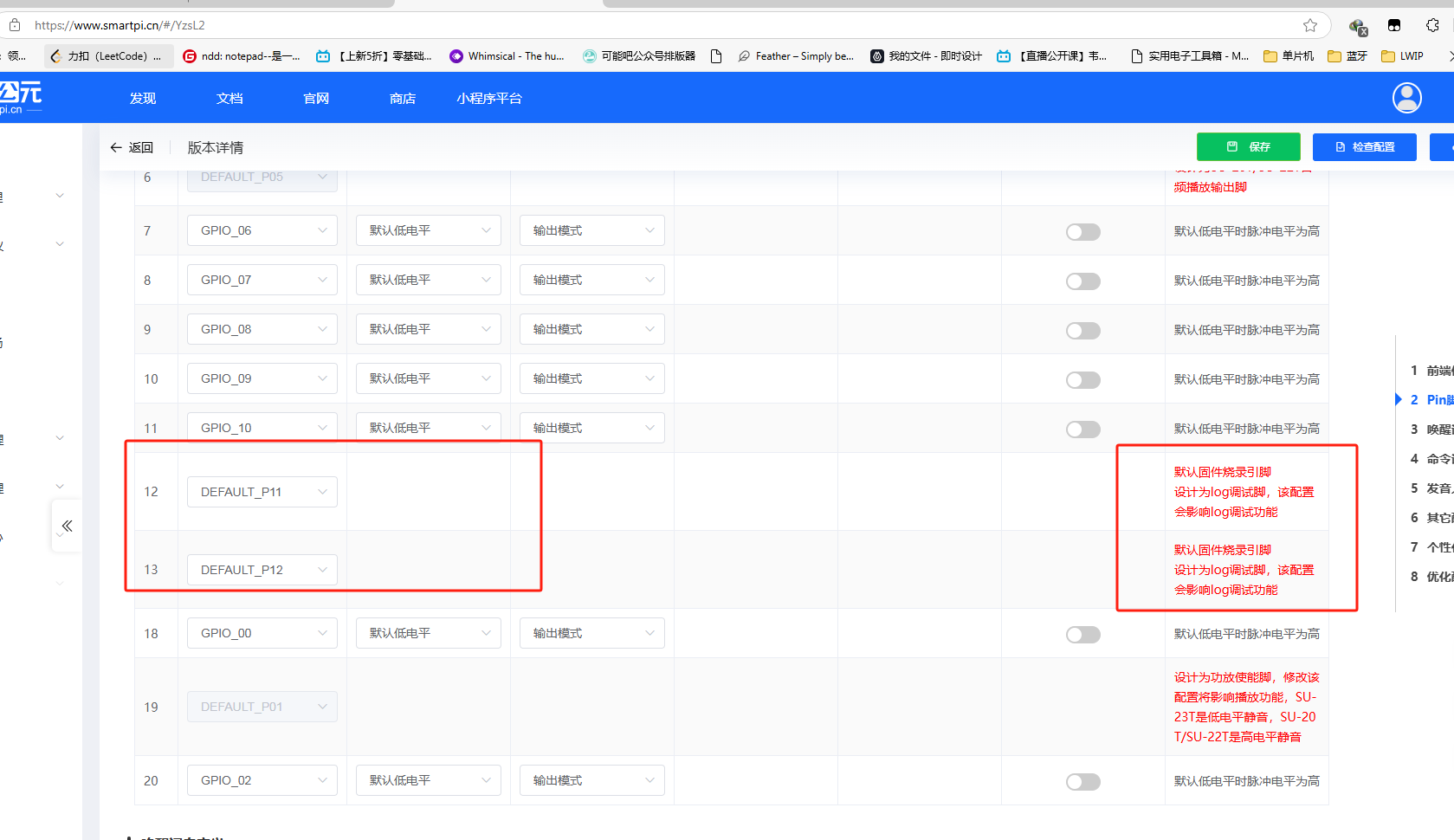Image resolution: width=1454 pixels, height=840 pixels.
Task: Open the 文档 navigation menu item
Action: (229, 99)
